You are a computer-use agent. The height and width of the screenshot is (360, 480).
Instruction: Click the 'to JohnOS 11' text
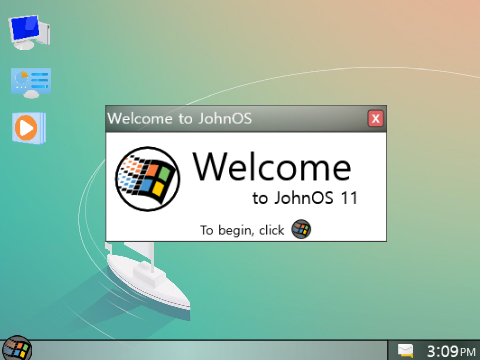tap(305, 198)
